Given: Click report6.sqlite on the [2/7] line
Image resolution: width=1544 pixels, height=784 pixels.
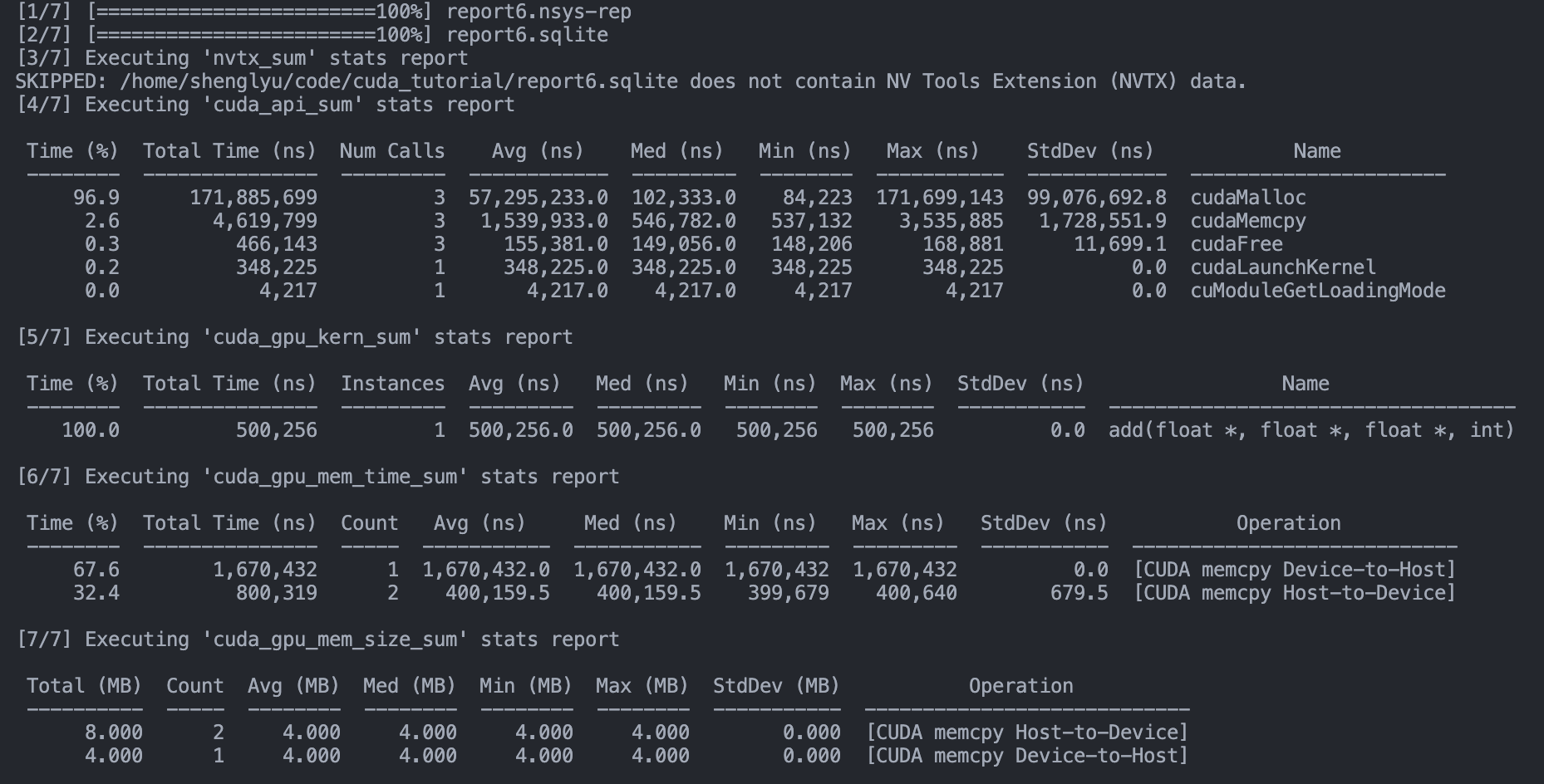Looking at the screenshot, I should click(x=527, y=35).
